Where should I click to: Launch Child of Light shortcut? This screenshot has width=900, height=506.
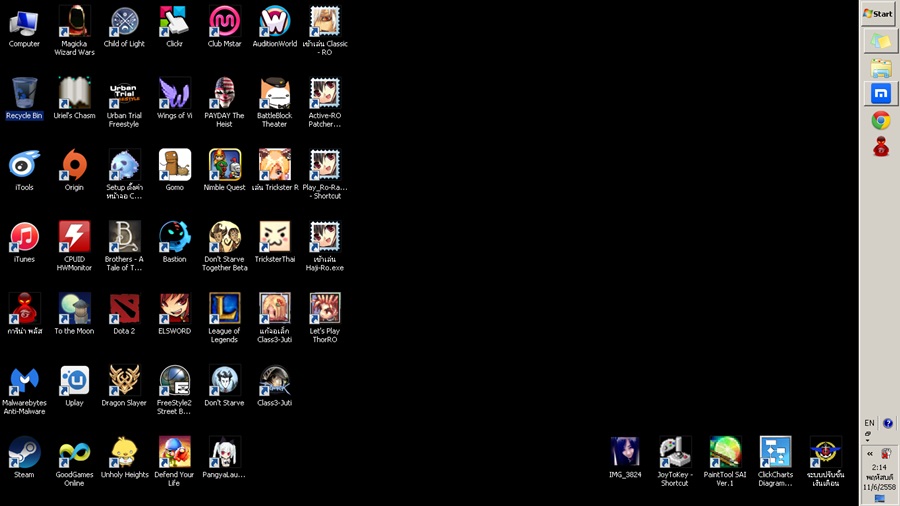tap(124, 26)
